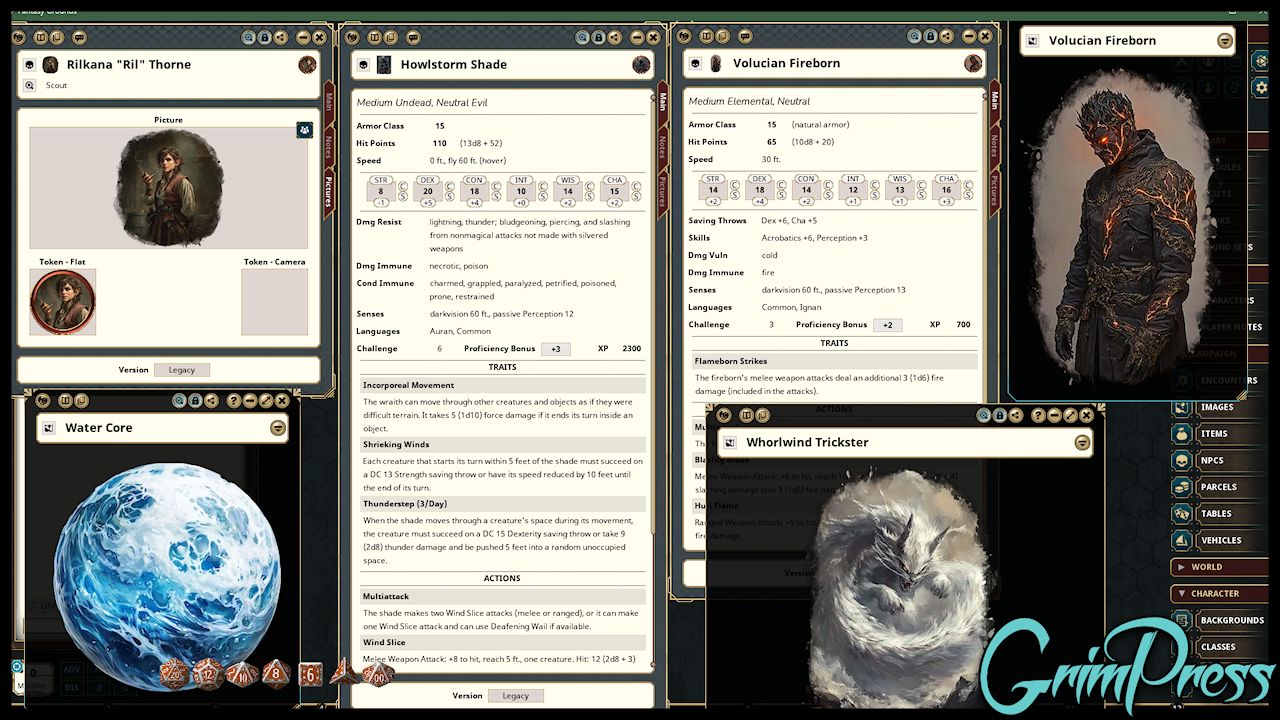
Task: Click the flat token thumbnail of Rilkana
Action: click(63, 301)
